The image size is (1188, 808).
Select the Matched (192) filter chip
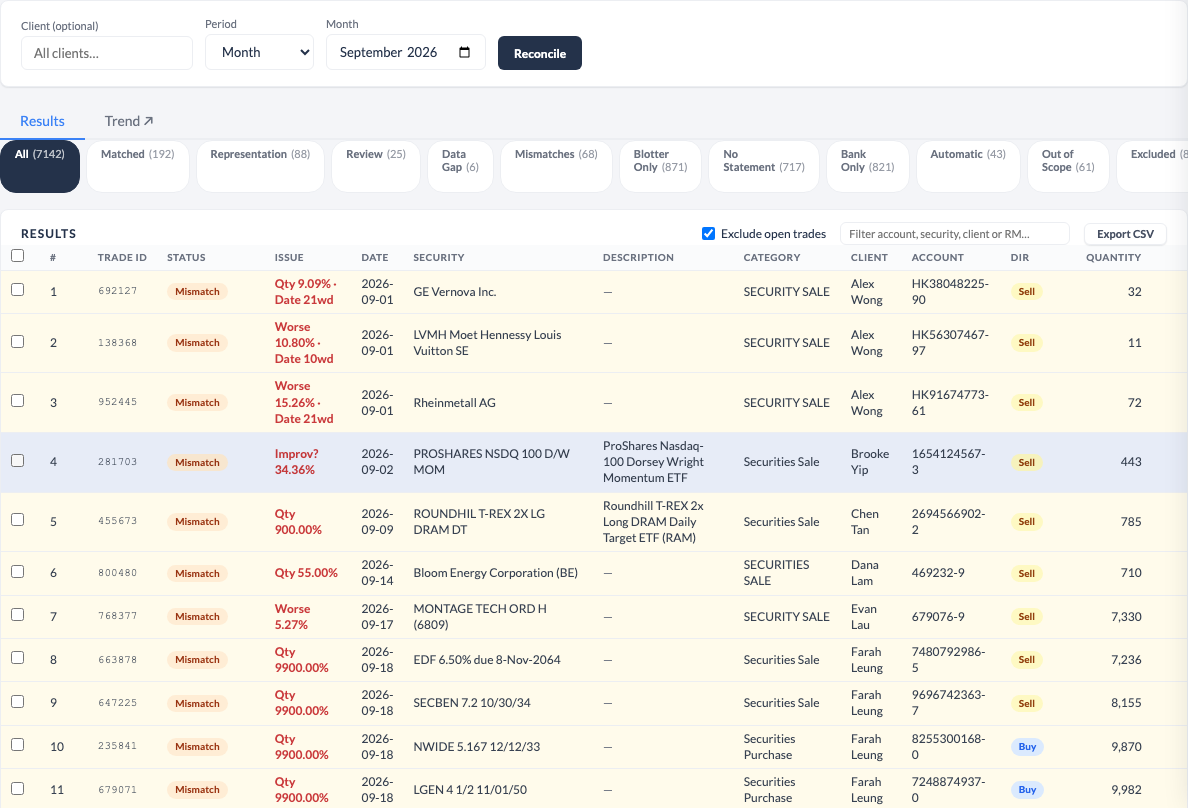tap(138, 166)
